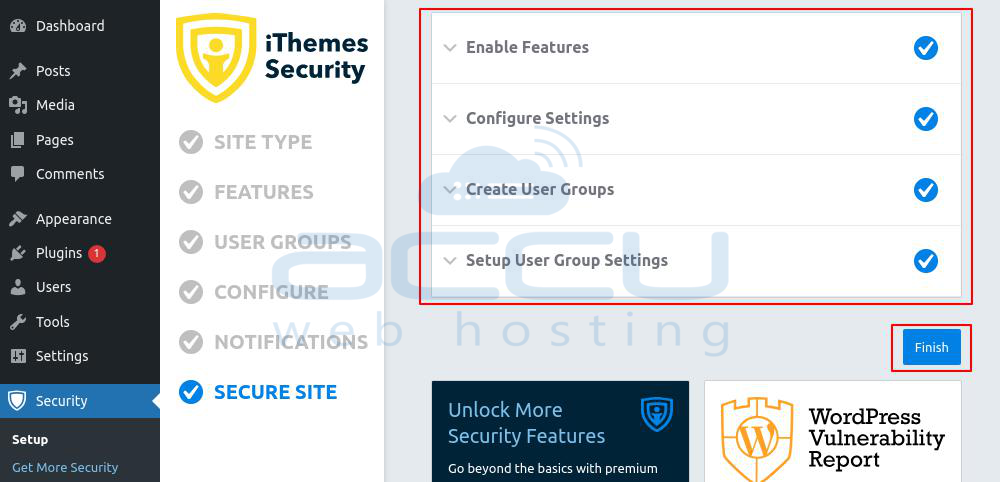Click the Finish button
The width and height of the screenshot is (1000, 482).
[x=931, y=347]
